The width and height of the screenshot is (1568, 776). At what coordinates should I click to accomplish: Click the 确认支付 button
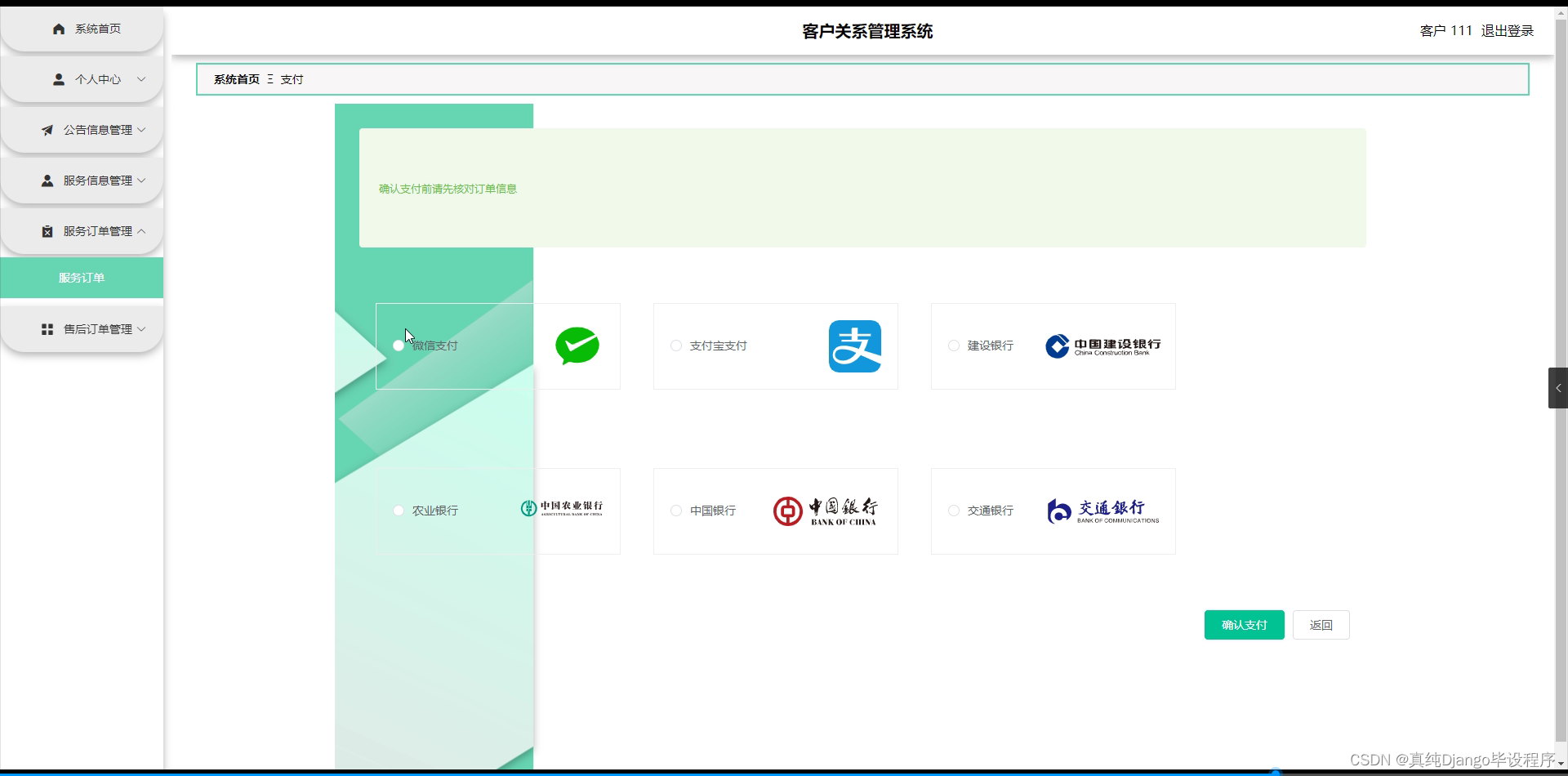[x=1243, y=624]
